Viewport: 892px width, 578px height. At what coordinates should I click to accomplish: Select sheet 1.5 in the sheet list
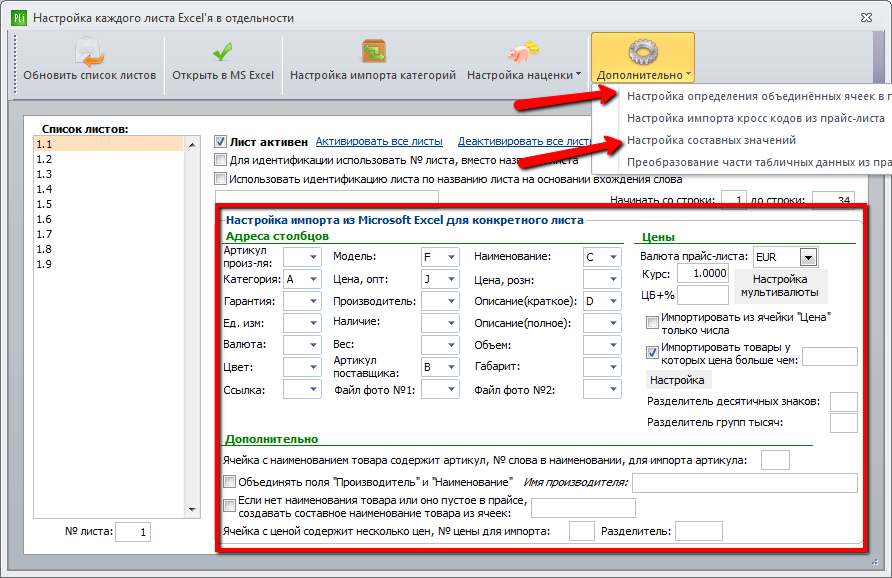click(108, 204)
